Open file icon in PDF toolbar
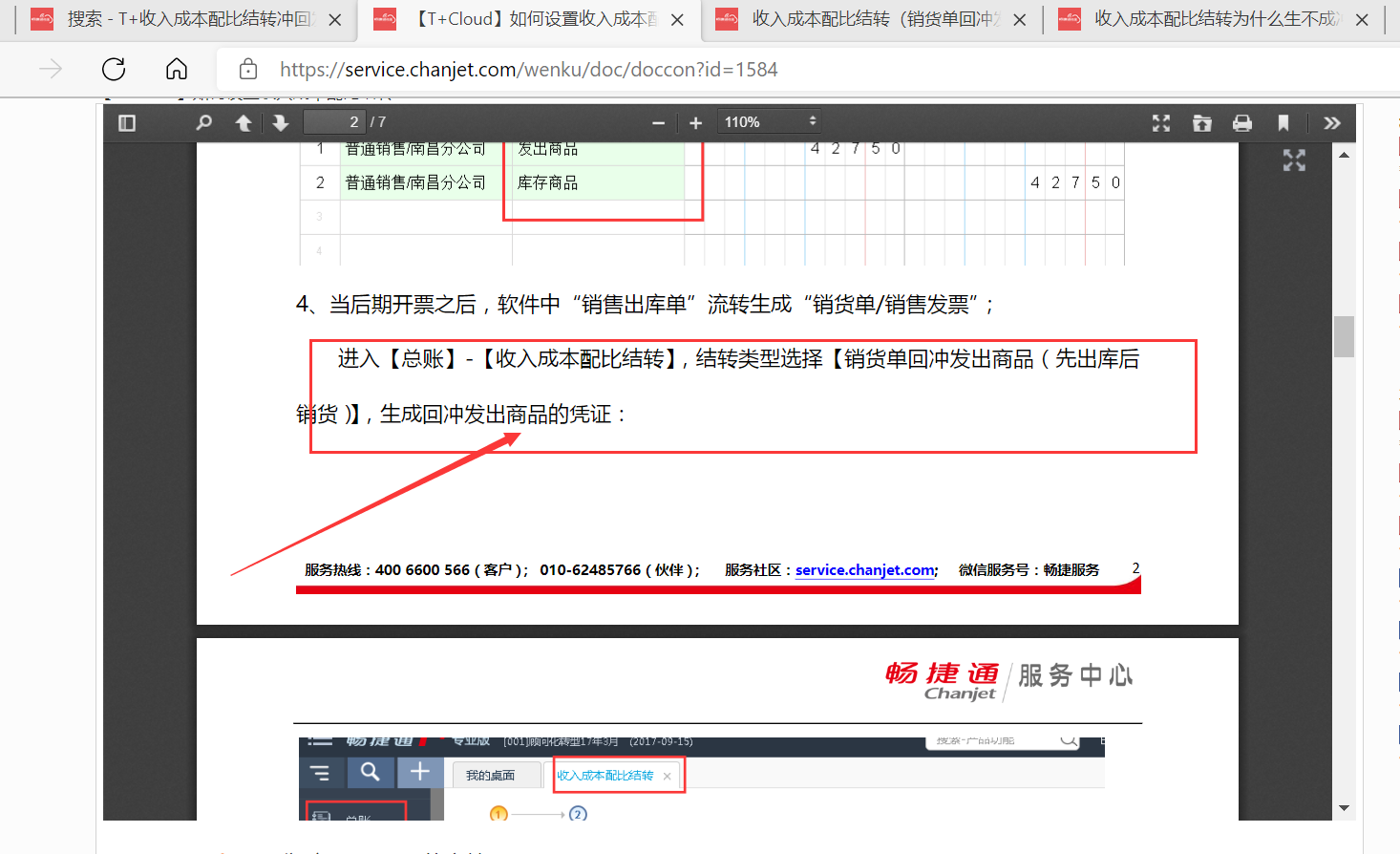This screenshot has height=854, width=1400. point(1202,122)
